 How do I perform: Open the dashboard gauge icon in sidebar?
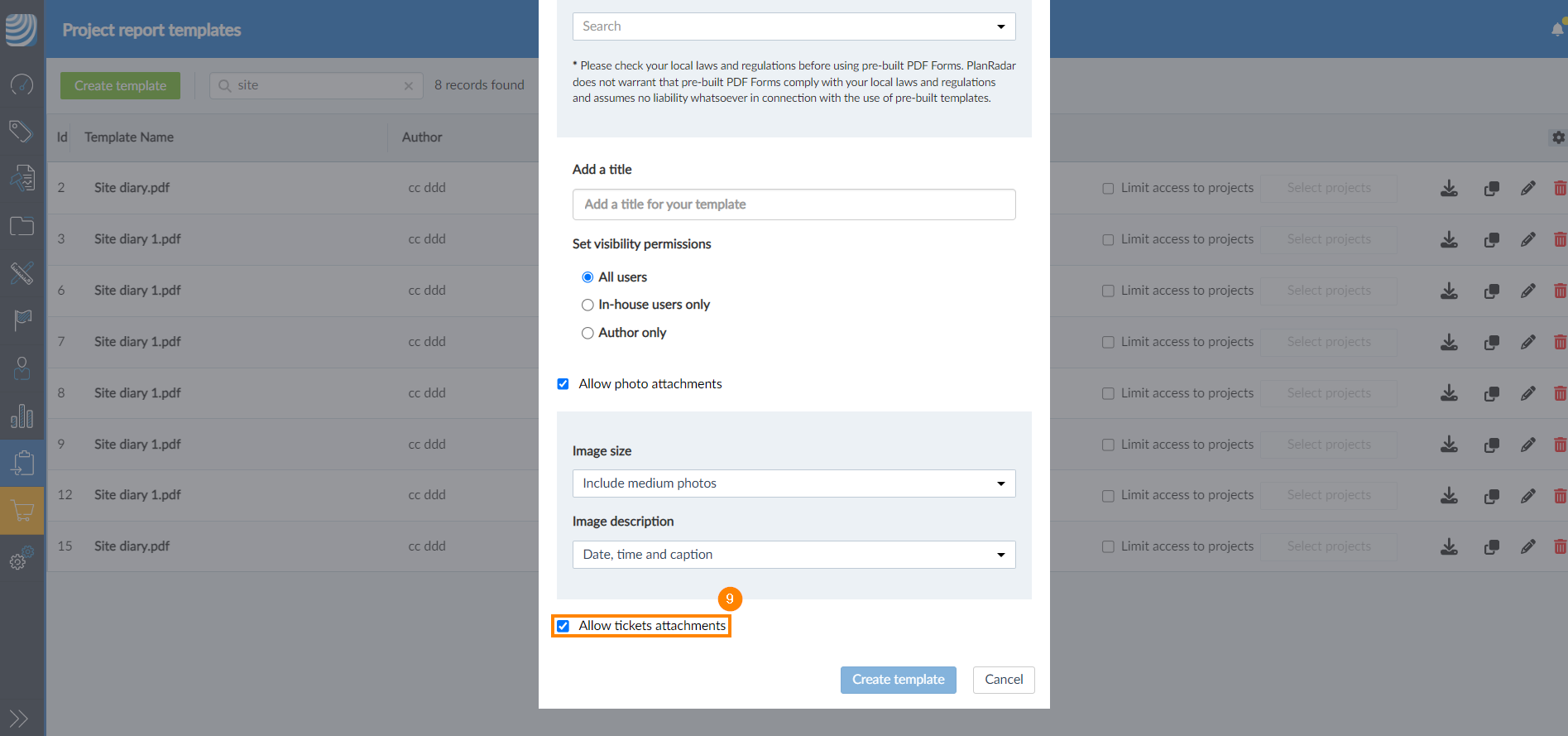22,84
